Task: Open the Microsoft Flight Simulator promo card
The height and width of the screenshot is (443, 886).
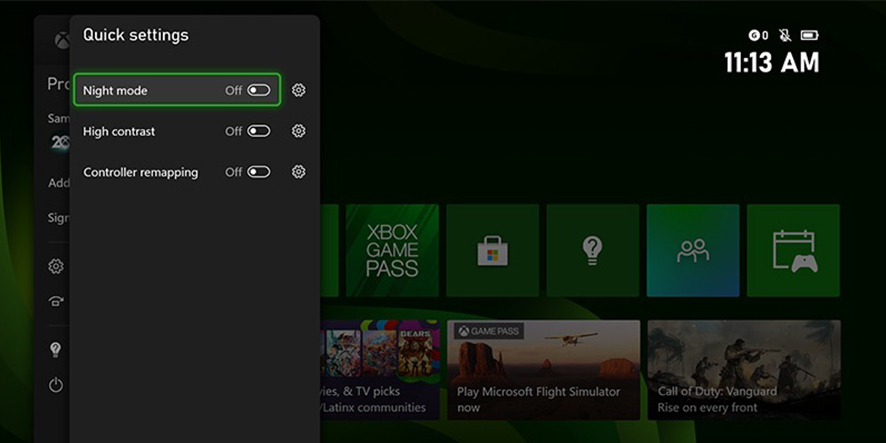Action: [544, 370]
